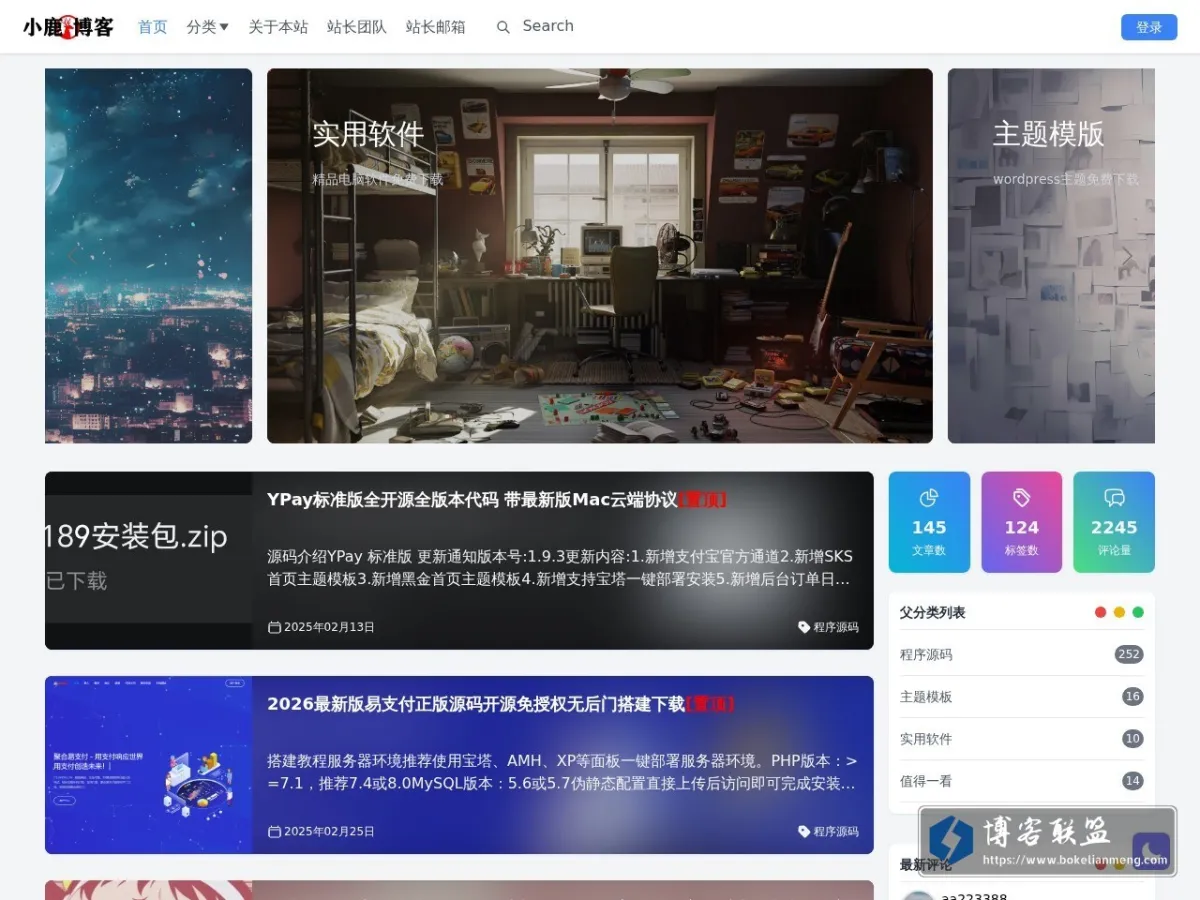This screenshot has height=900, width=1200.
Task: Click the 小鹿博客 site logo
Action: pyautogui.click(x=68, y=27)
